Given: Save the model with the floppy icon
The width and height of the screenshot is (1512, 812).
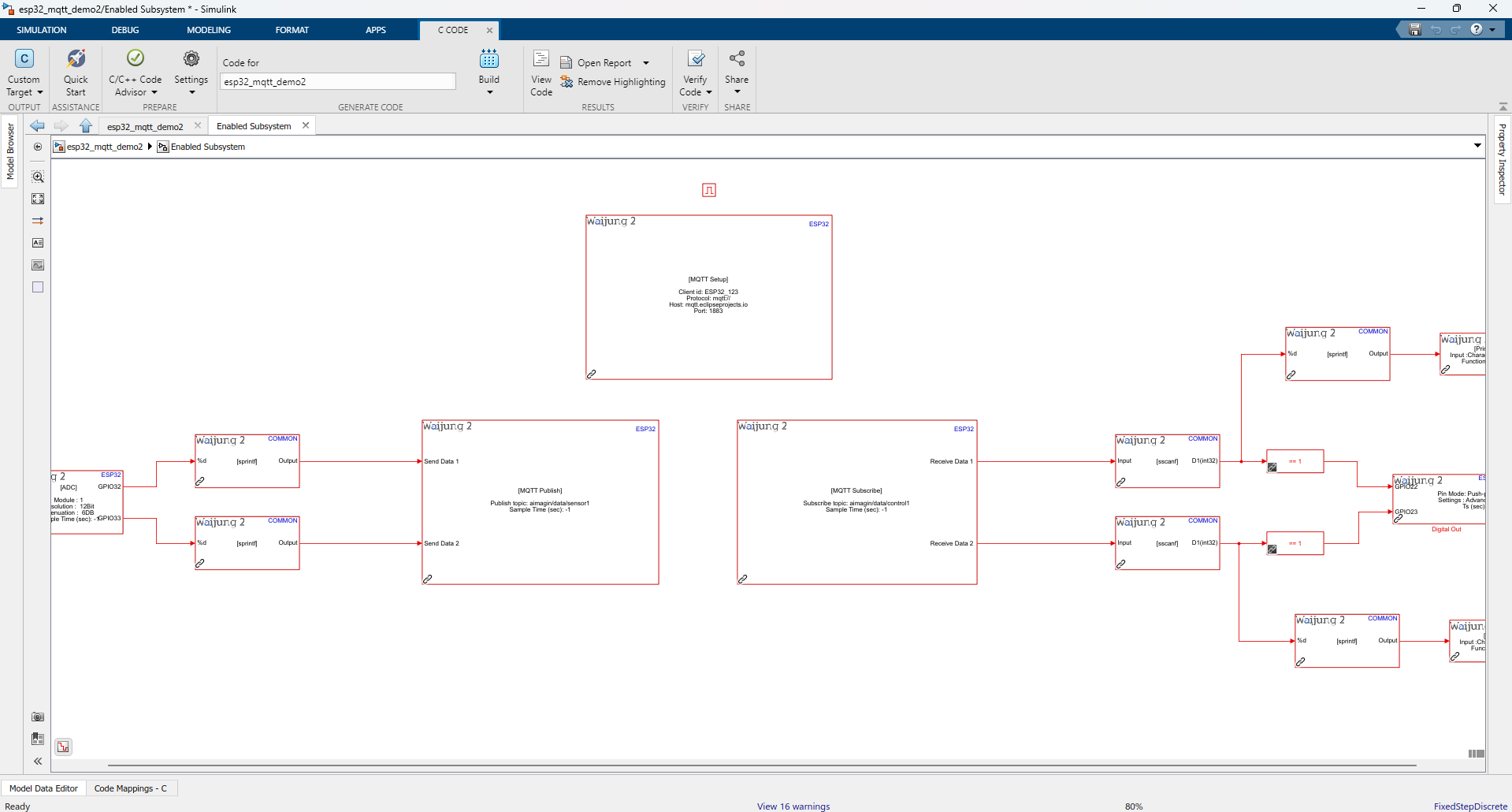Looking at the screenshot, I should pos(1415,30).
